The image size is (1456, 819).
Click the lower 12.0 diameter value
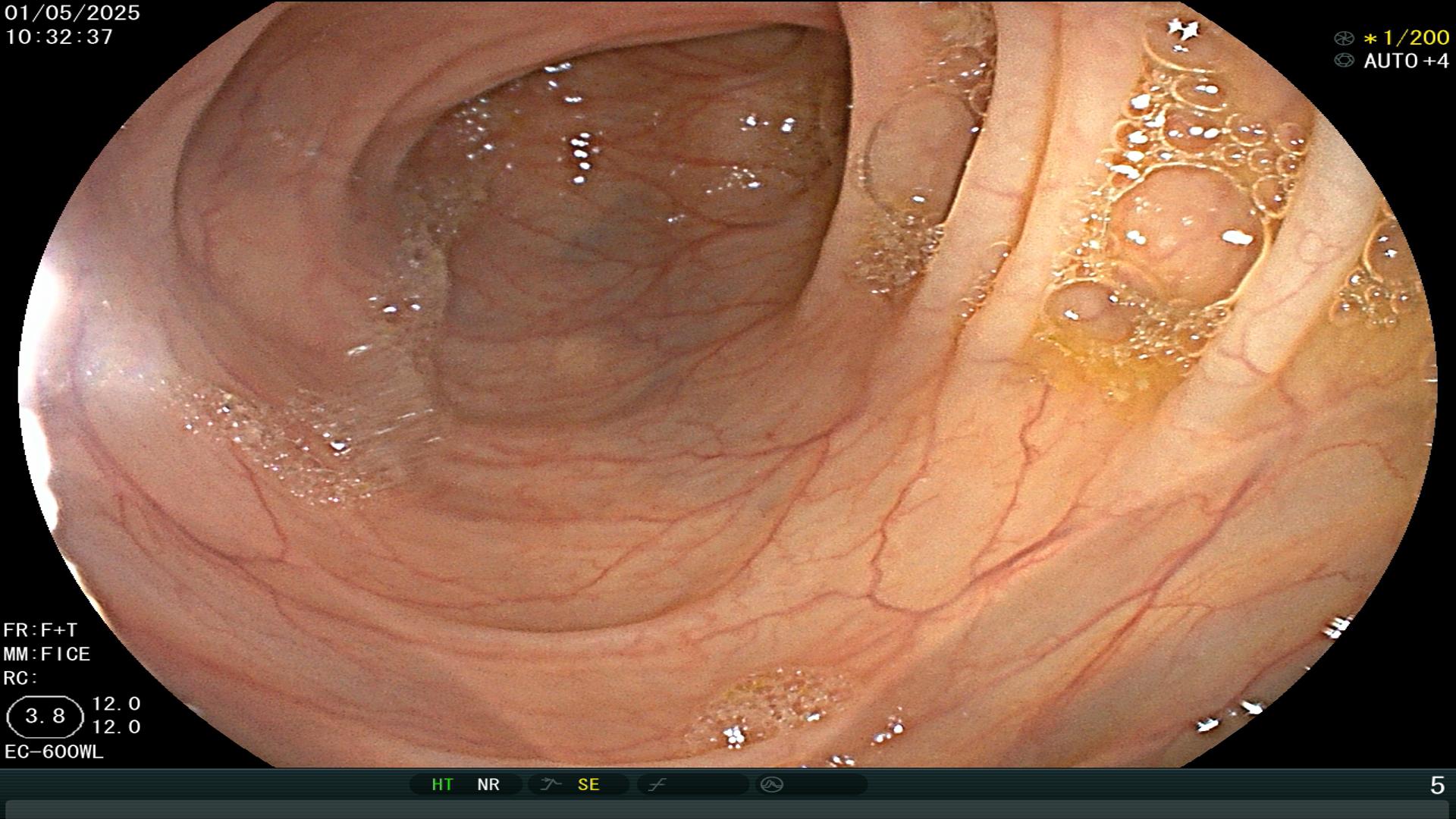[116, 727]
